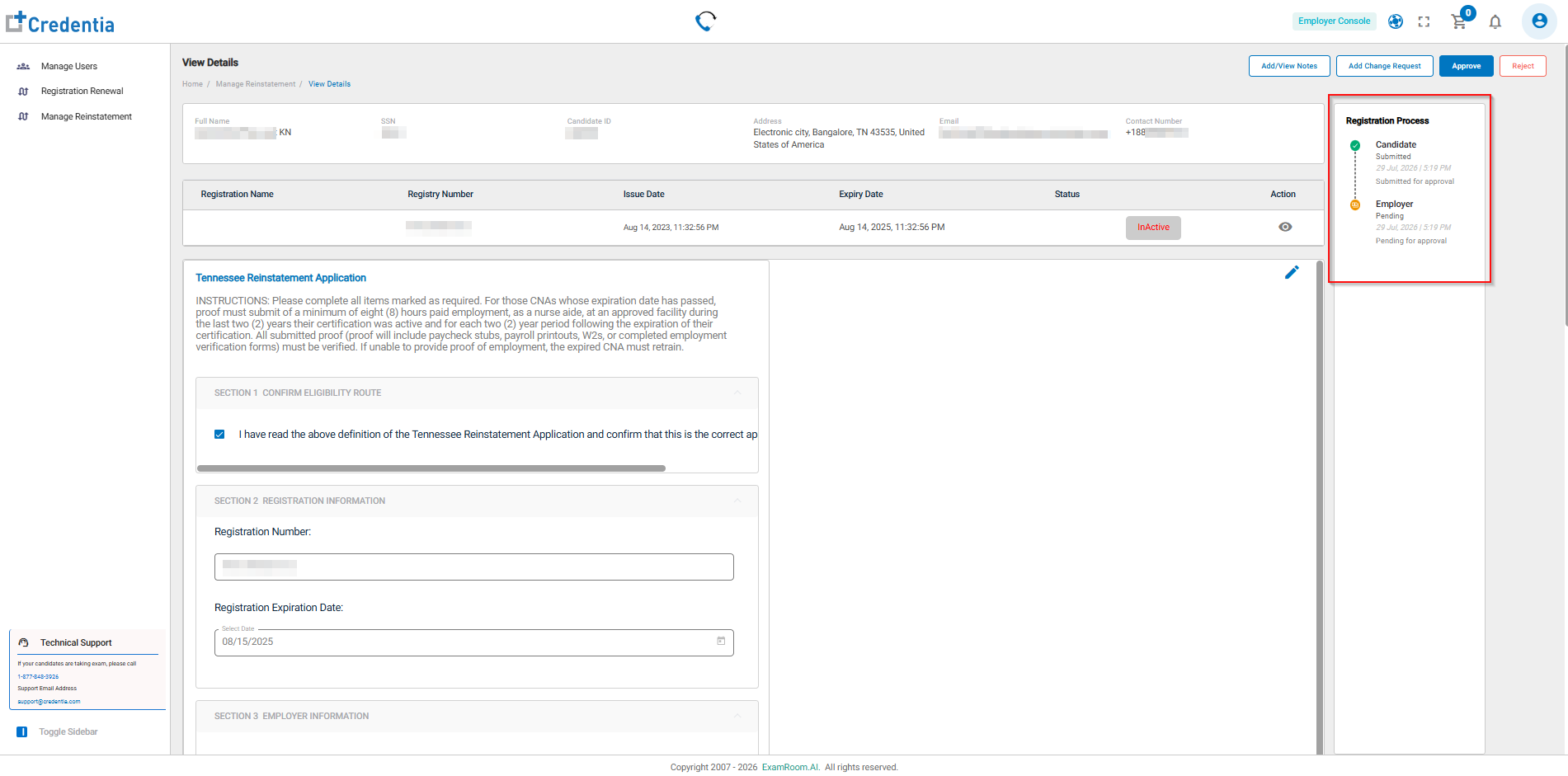1568x776 pixels.
Task: Edit application using pencil icon
Action: pyautogui.click(x=1292, y=272)
